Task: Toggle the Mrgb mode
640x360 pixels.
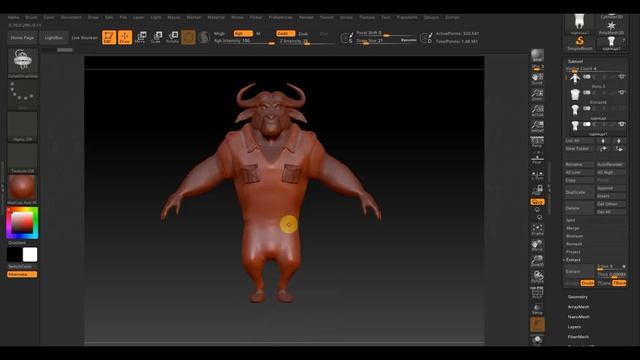Action: (x=220, y=33)
